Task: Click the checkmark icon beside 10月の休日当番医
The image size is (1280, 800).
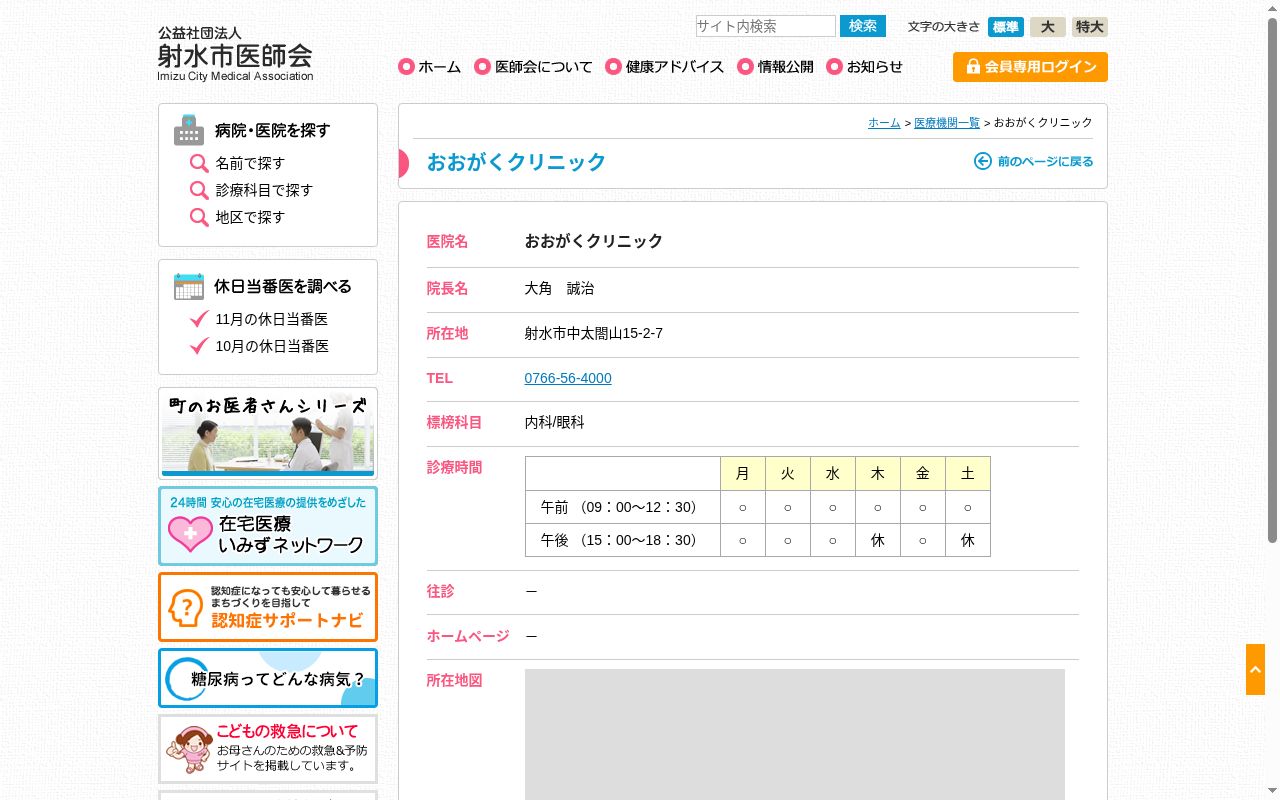Action: click(199, 346)
